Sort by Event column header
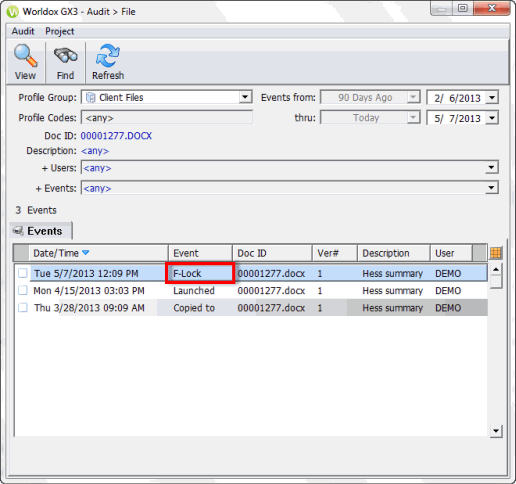516x484 pixels. click(x=200, y=253)
